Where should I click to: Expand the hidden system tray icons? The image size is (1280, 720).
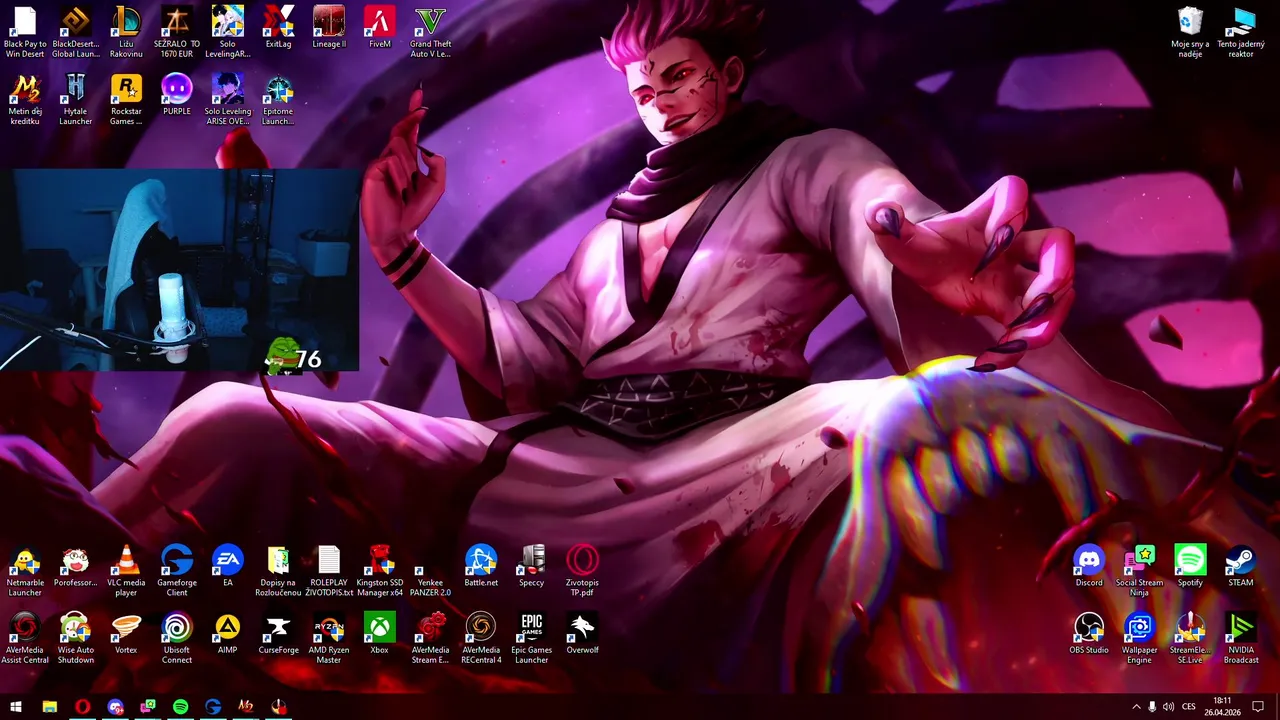click(x=1136, y=707)
